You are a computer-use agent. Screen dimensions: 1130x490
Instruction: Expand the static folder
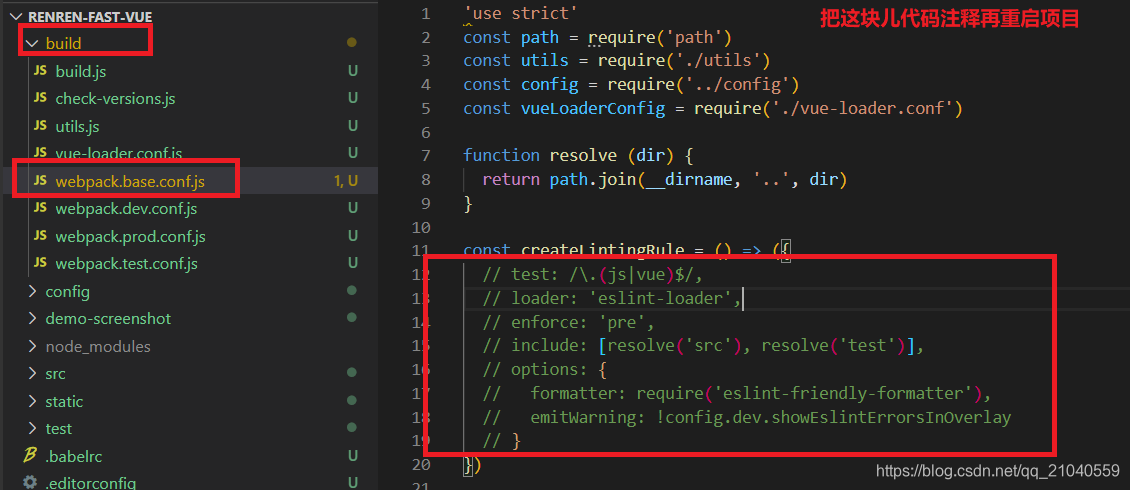(x=32, y=401)
